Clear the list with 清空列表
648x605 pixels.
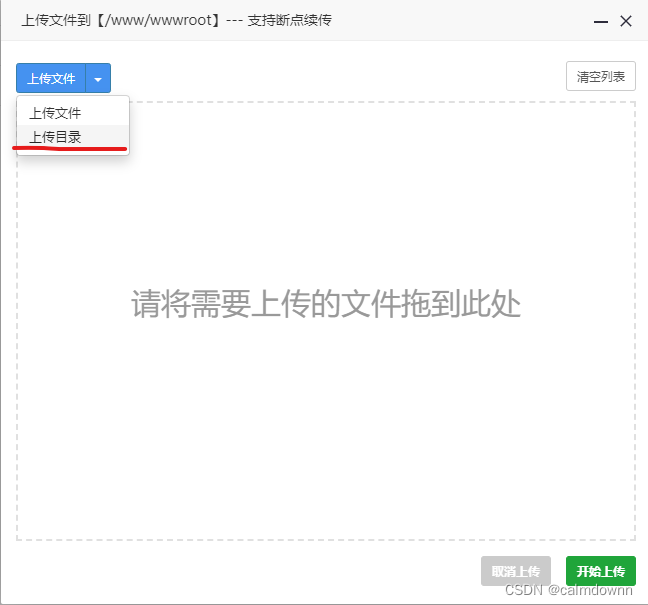(600, 76)
